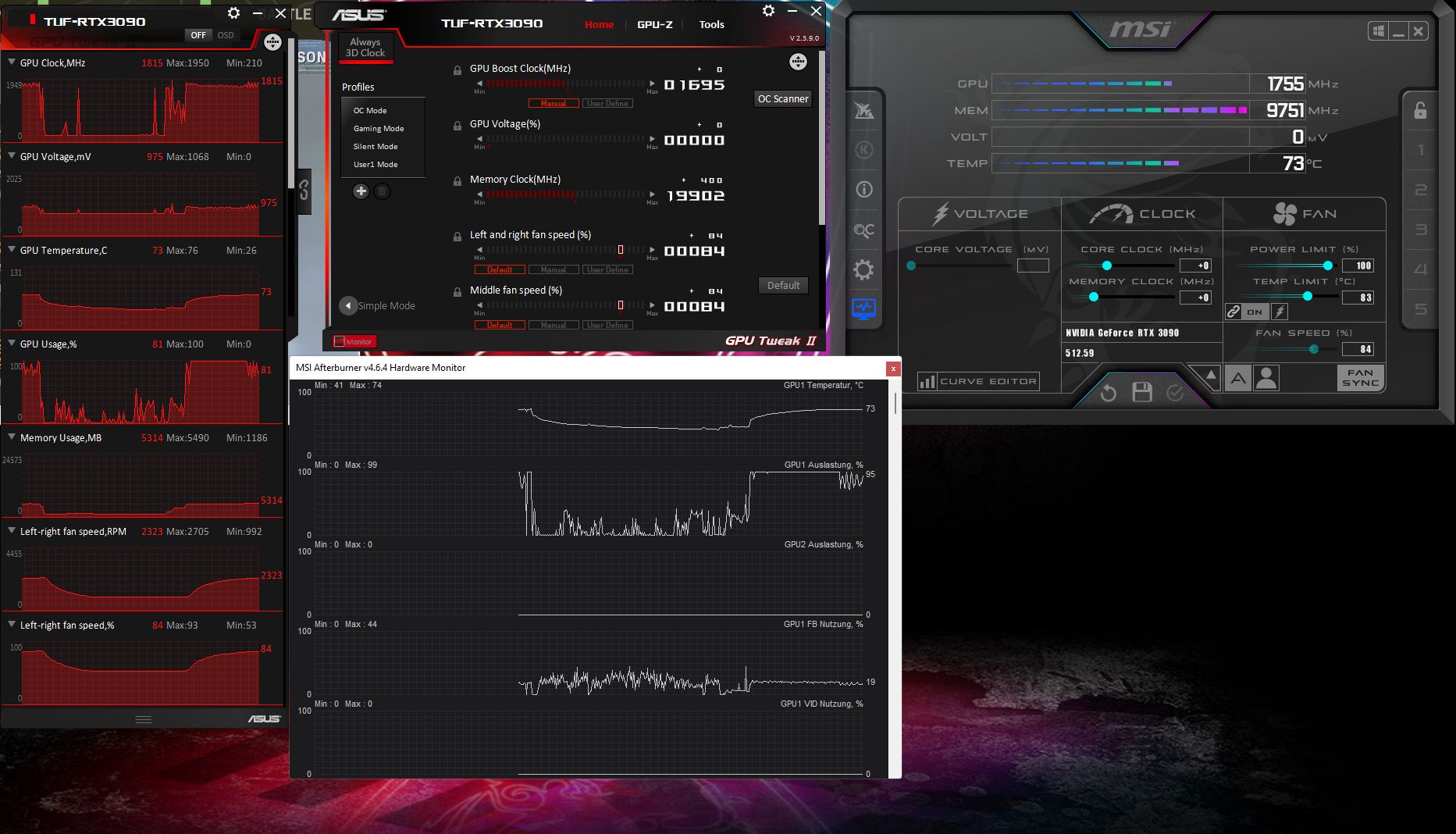Viewport: 1456px width, 834px height.
Task: Open MSI Afterburner Kombustor K icon
Action: (x=863, y=150)
